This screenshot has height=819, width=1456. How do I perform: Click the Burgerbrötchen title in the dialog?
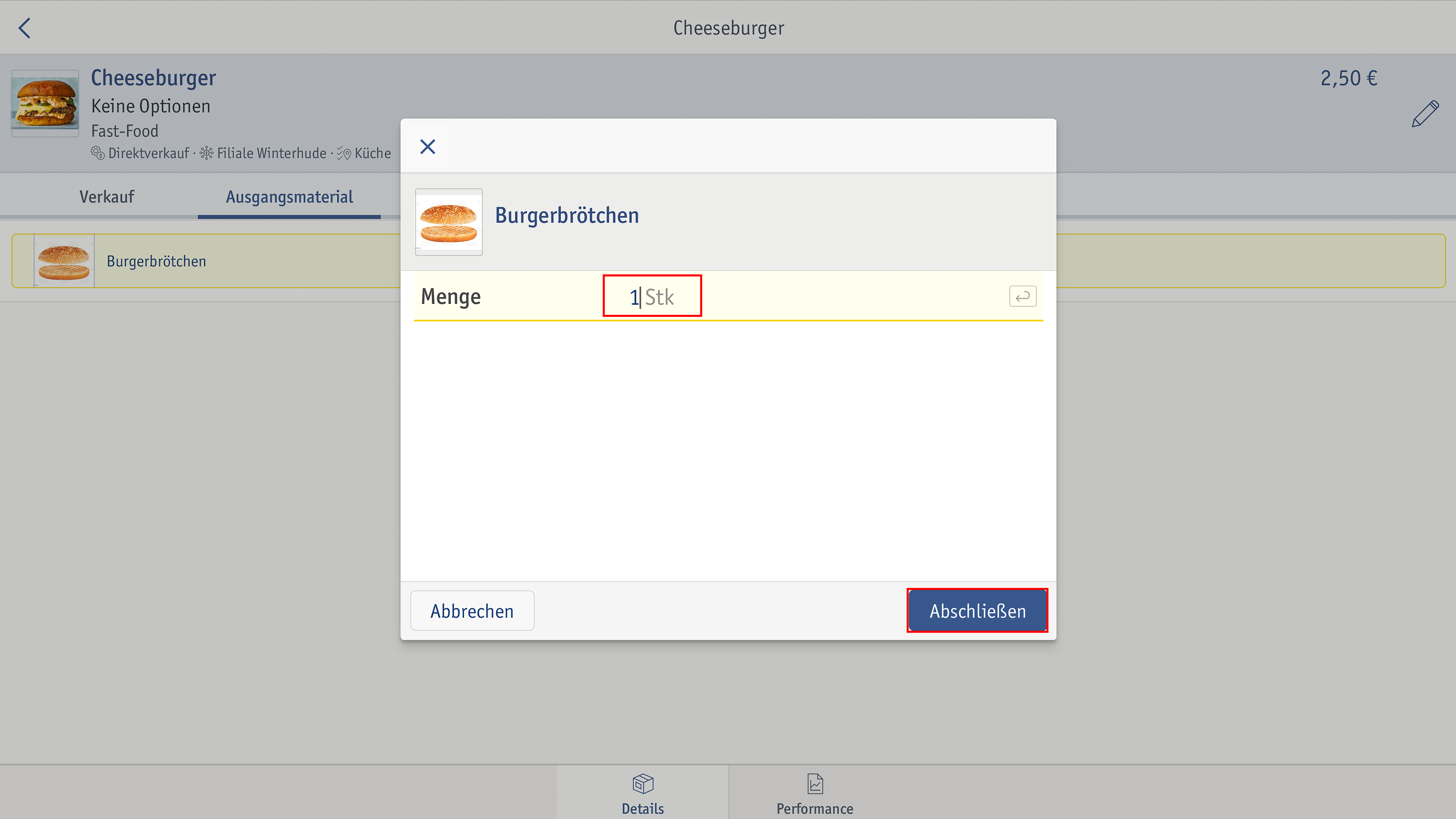pyautogui.click(x=567, y=215)
